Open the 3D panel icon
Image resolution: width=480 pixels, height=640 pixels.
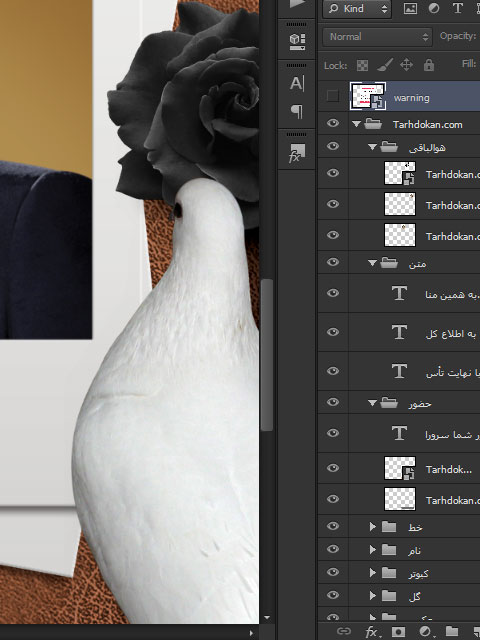click(x=297, y=41)
